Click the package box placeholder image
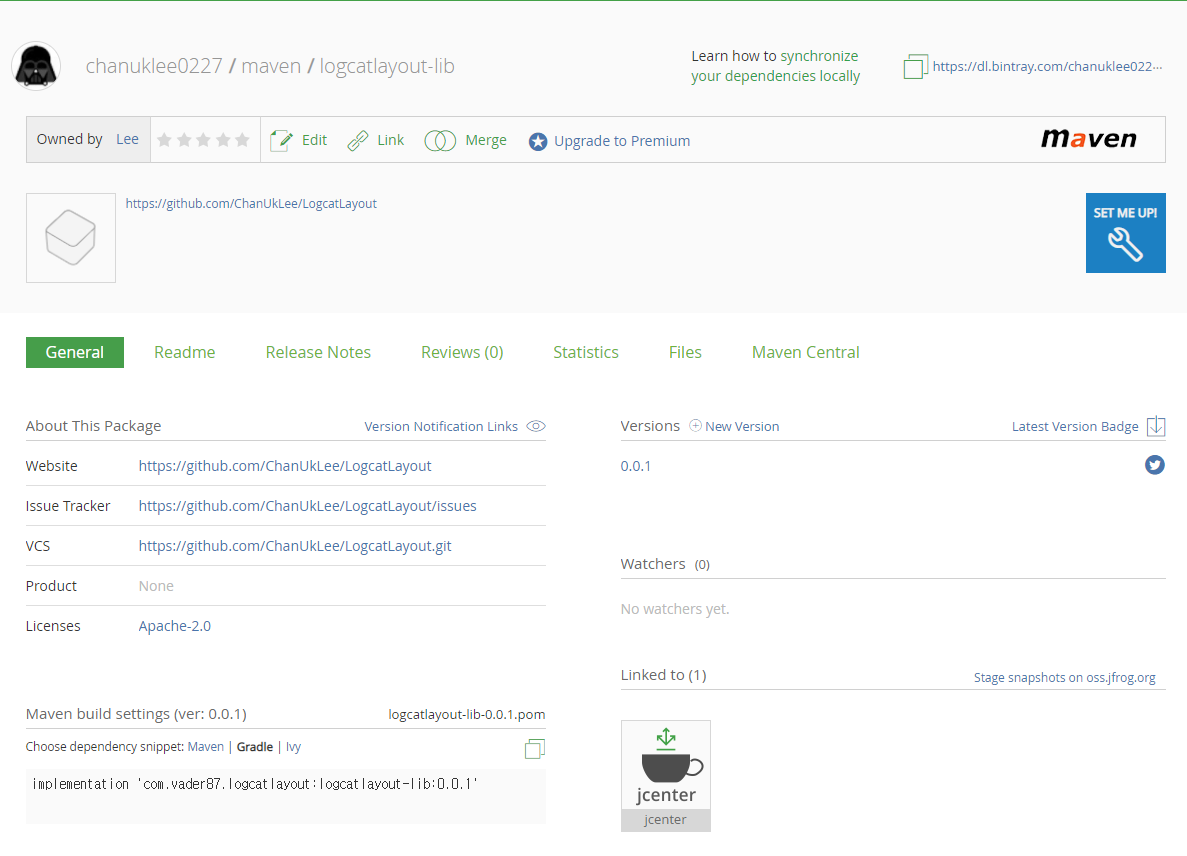 tap(70, 238)
